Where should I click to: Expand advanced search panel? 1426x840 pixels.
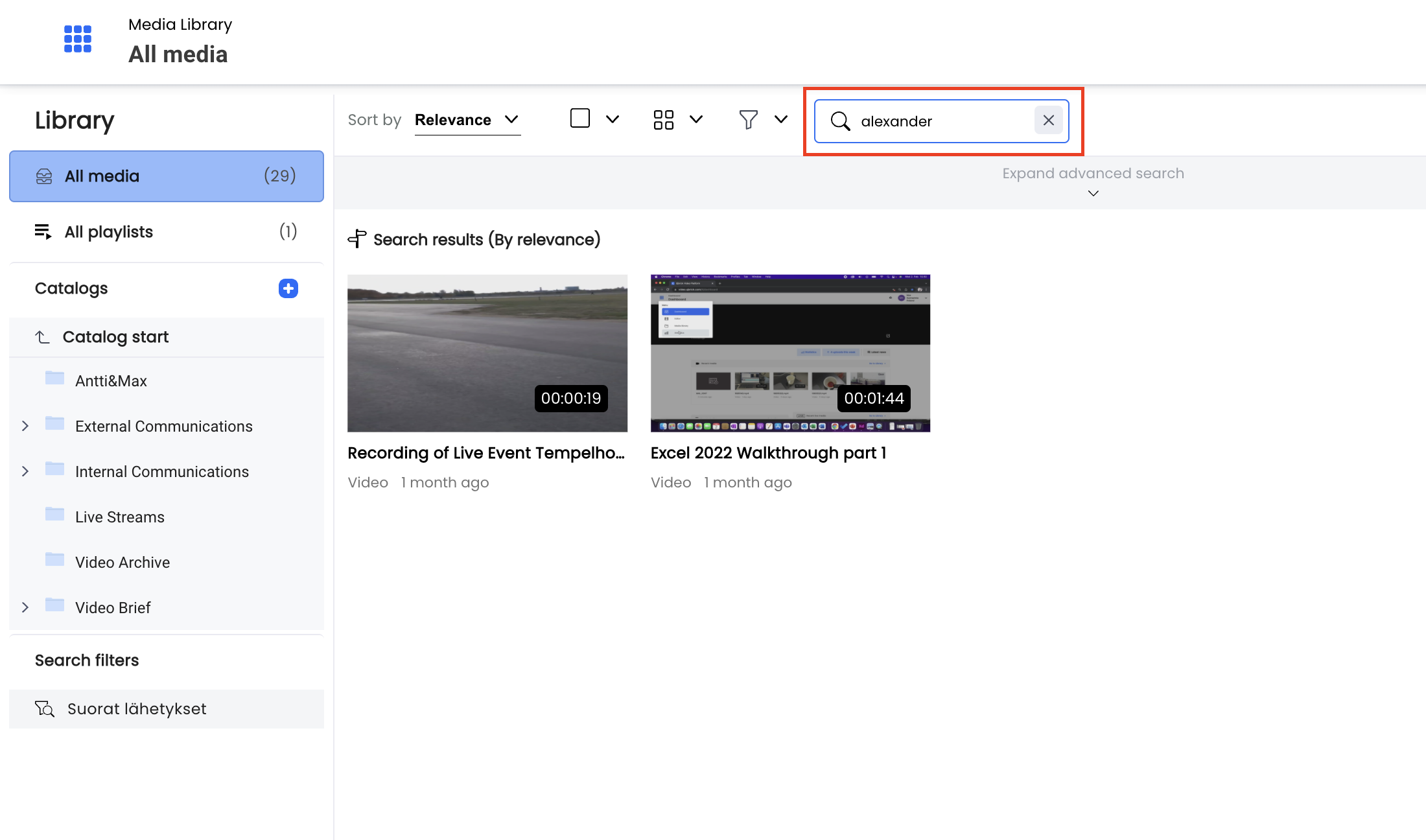click(1093, 181)
